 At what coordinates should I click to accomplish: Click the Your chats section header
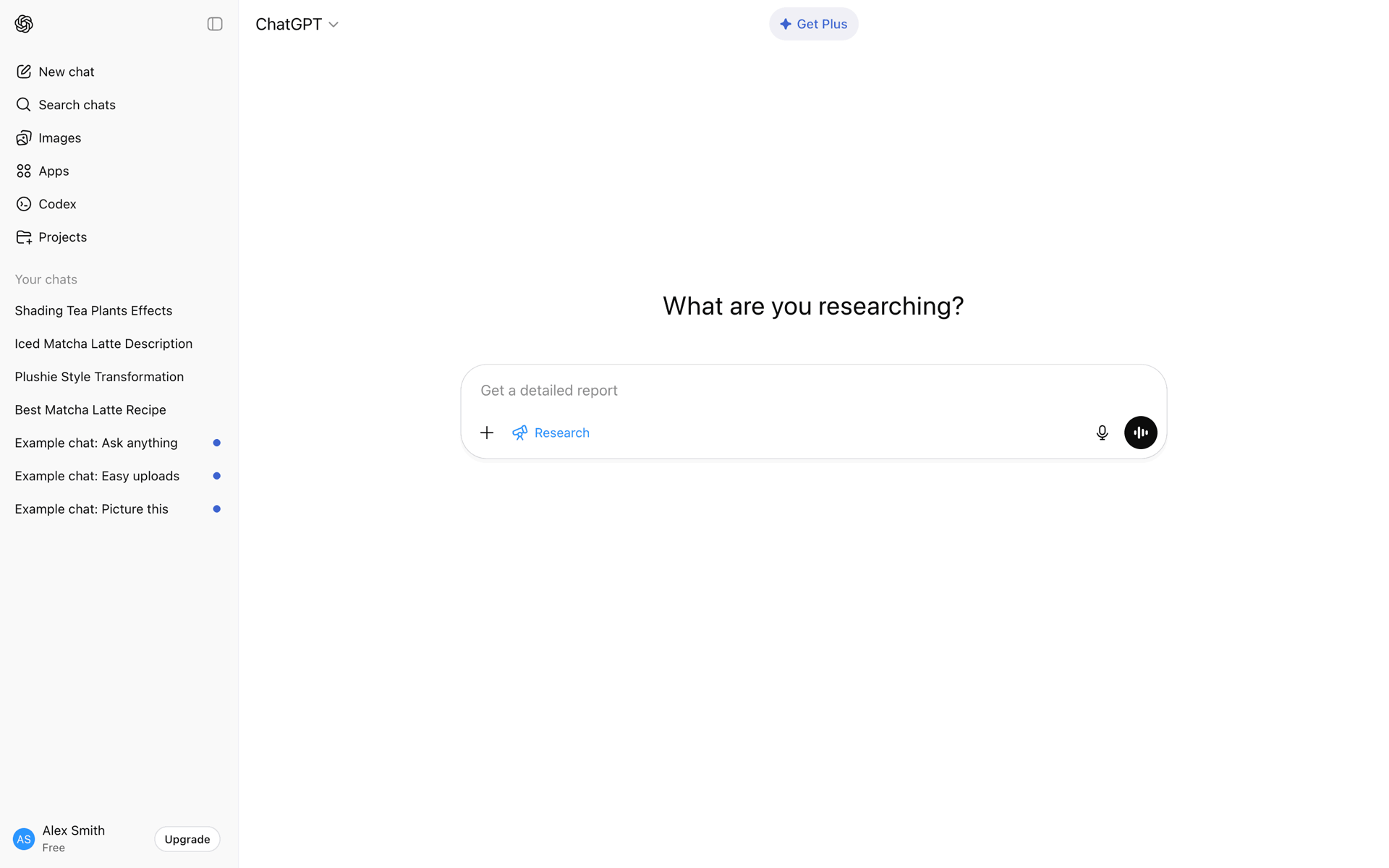coord(46,279)
